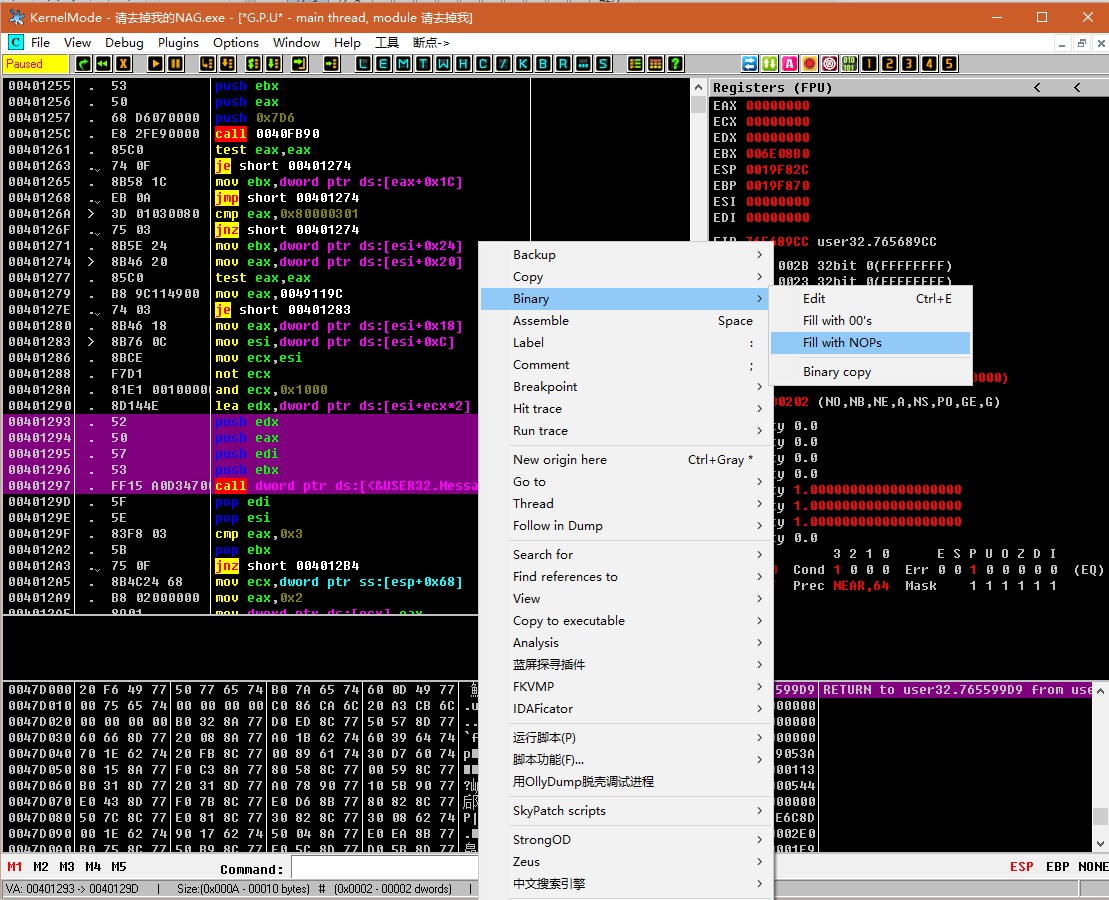Open the Source window (S icon)
The width and height of the screenshot is (1109, 900).
(x=603, y=64)
